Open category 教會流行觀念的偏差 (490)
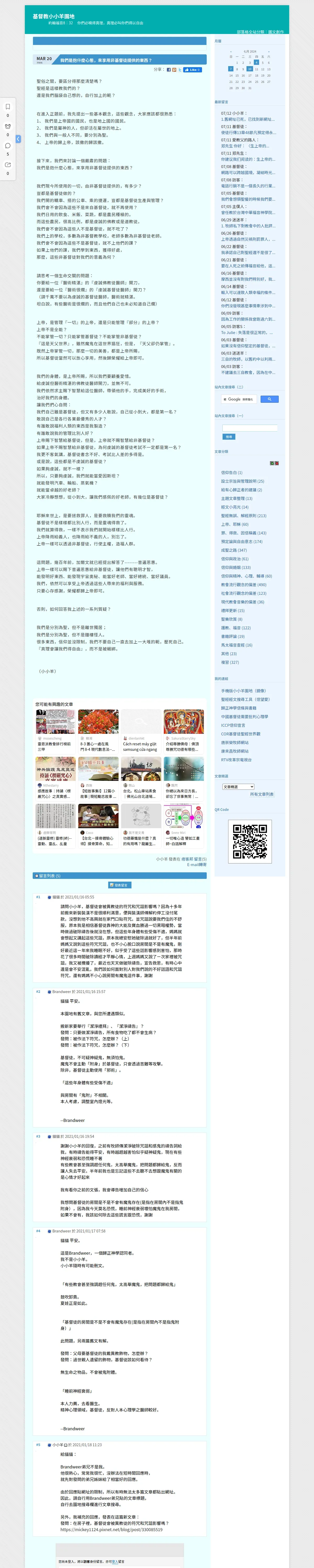 (x=243, y=584)
